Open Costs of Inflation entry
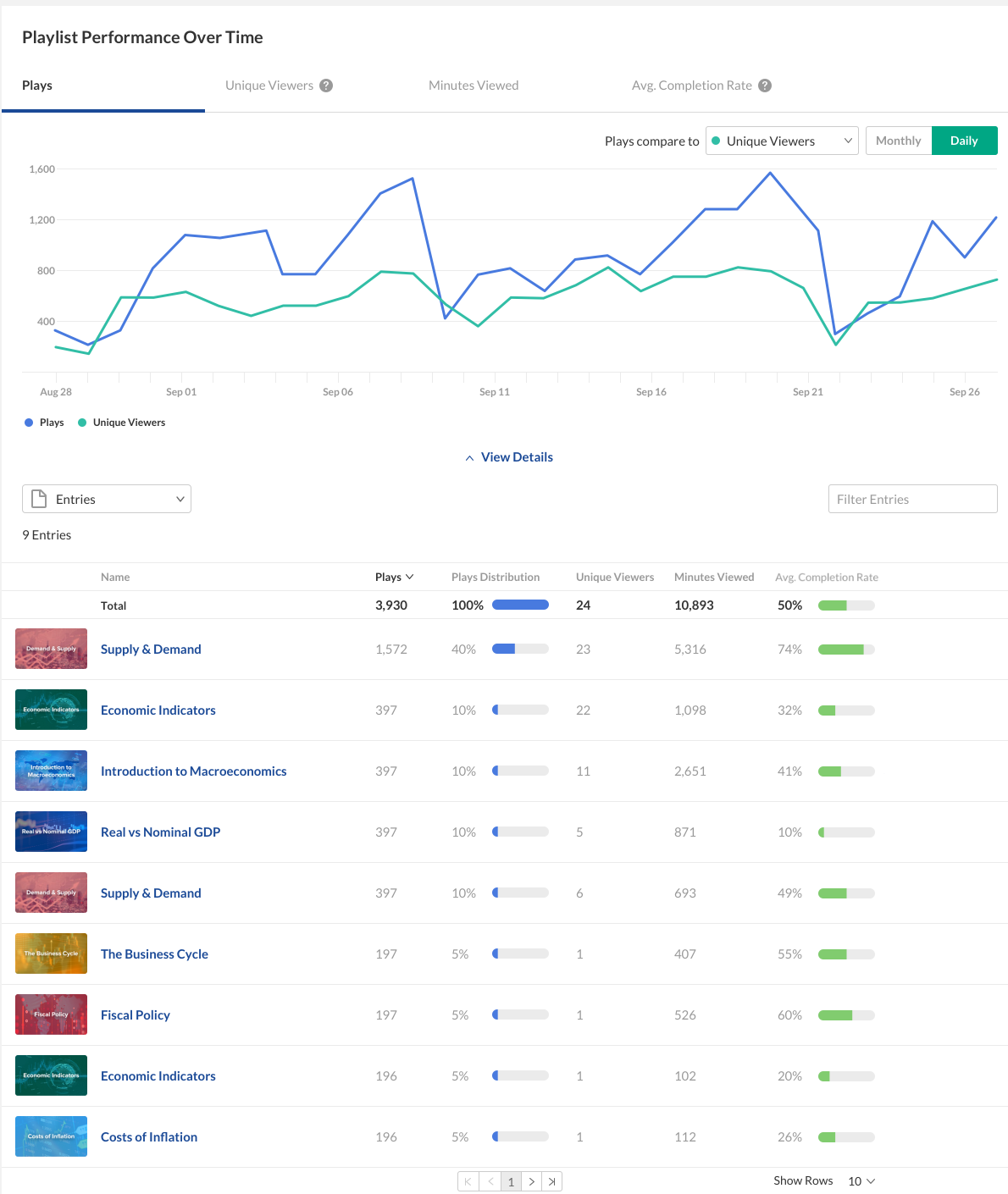This screenshot has height=1194, width=1008. [x=149, y=1137]
